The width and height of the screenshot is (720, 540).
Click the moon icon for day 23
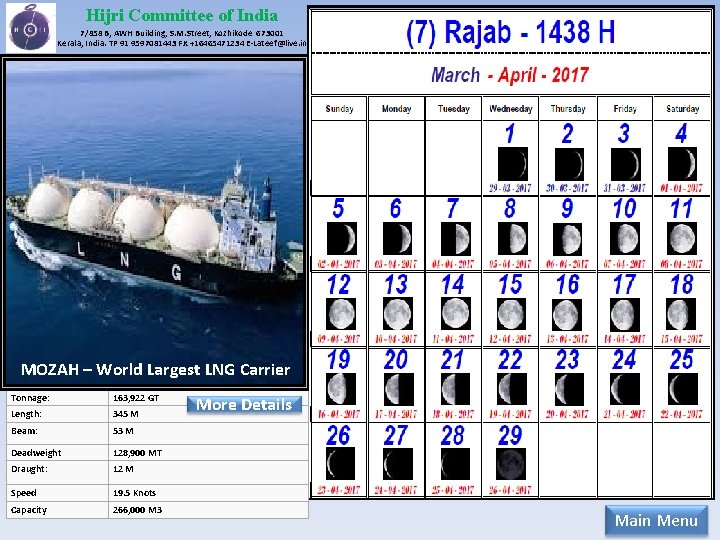tap(569, 389)
